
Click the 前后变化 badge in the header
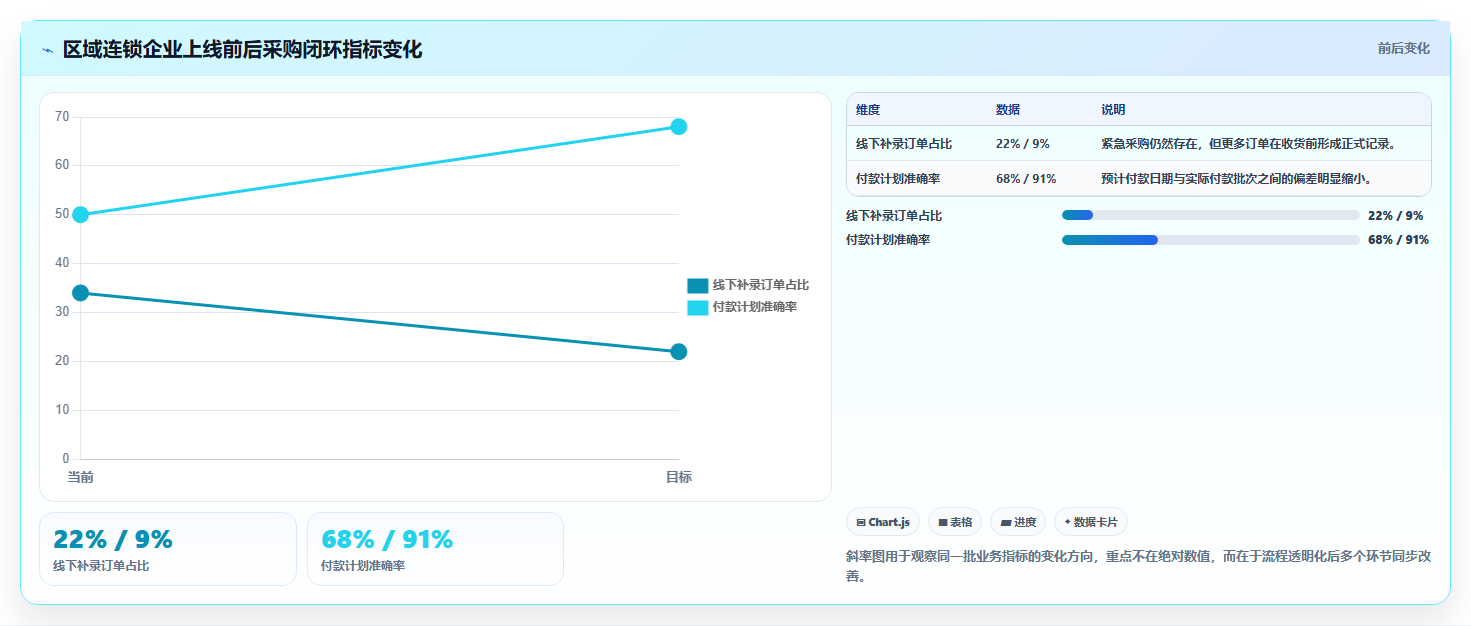(x=1403, y=48)
